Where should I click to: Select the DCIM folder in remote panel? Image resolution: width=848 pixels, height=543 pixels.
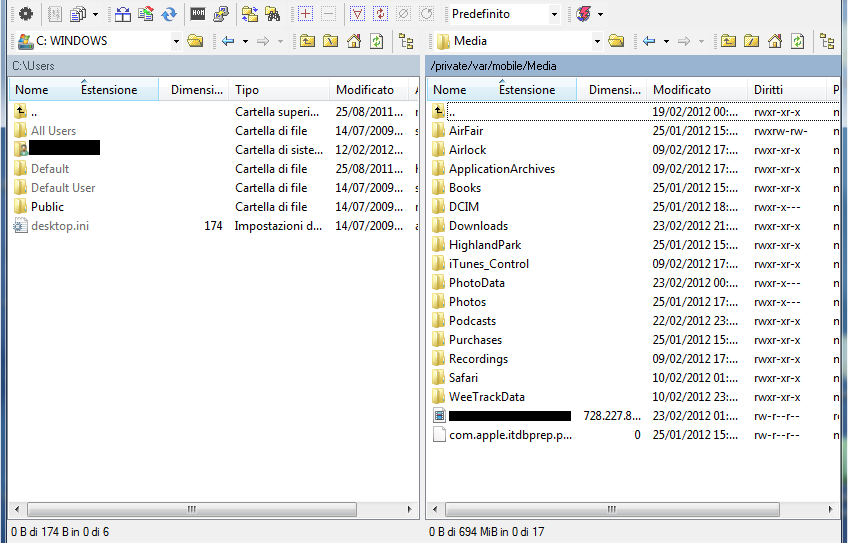(x=464, y=207)
